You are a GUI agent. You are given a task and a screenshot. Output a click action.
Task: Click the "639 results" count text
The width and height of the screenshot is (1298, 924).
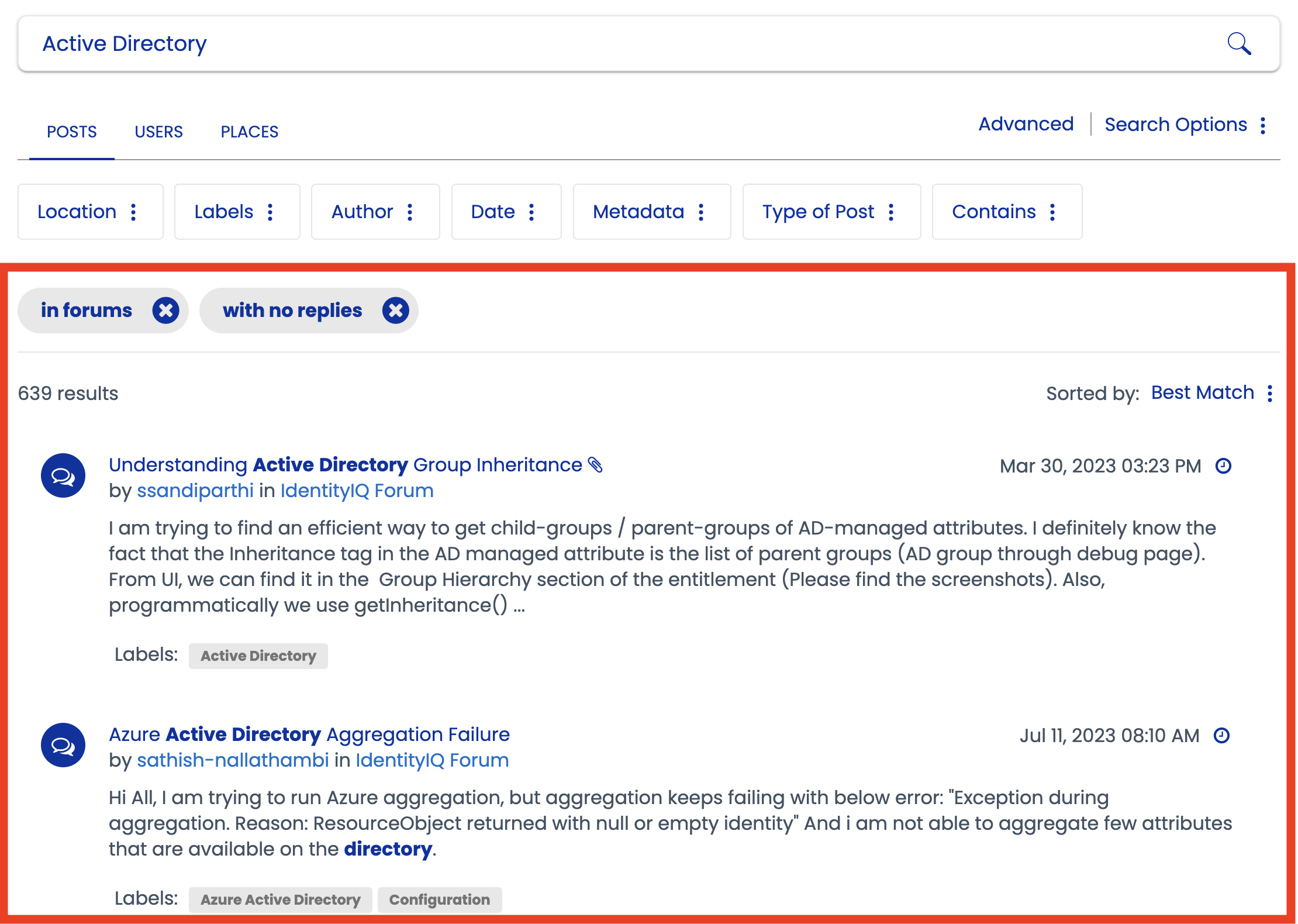[68, 394]
